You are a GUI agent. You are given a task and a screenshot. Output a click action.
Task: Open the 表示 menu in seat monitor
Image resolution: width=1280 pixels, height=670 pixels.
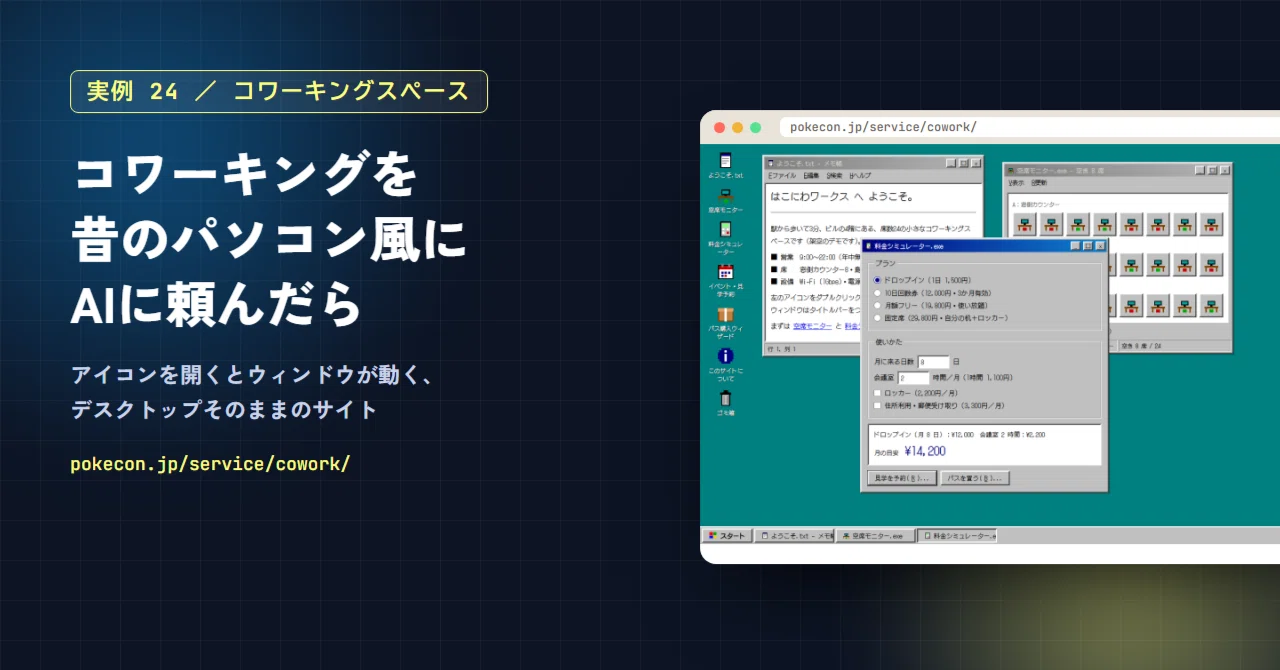1016,183
